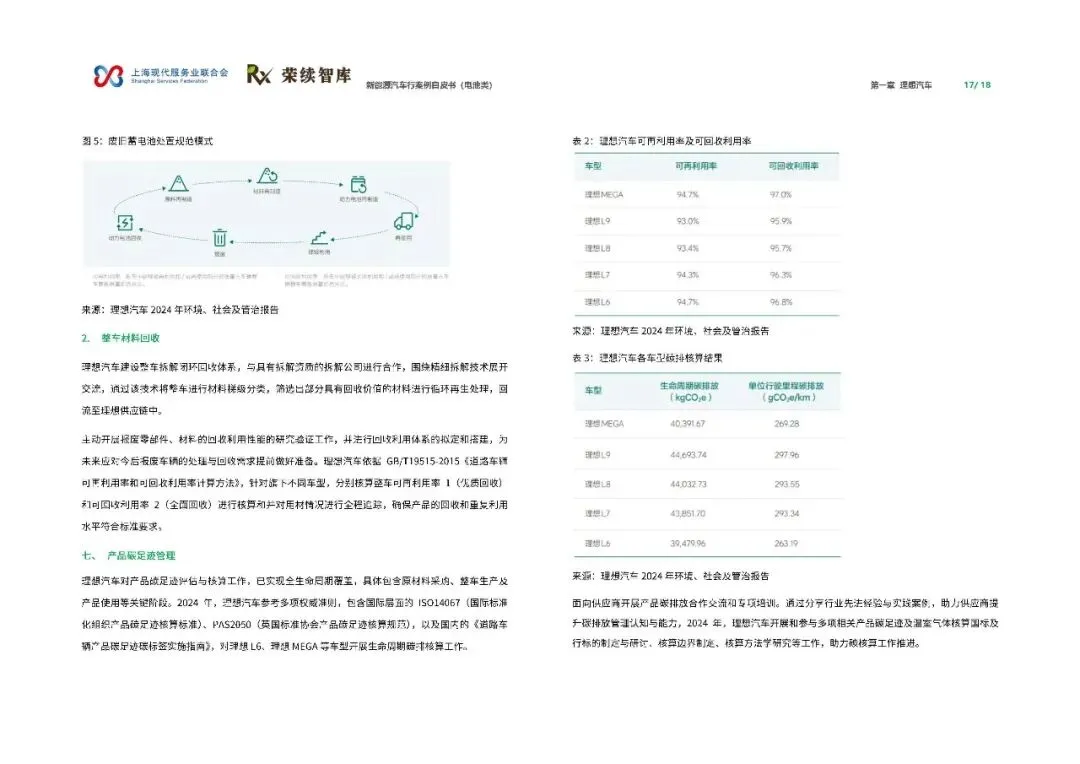This screenshot has height=764, width=1080.
Task: Click the green Rx logo mark
Action: click(259, 74)
